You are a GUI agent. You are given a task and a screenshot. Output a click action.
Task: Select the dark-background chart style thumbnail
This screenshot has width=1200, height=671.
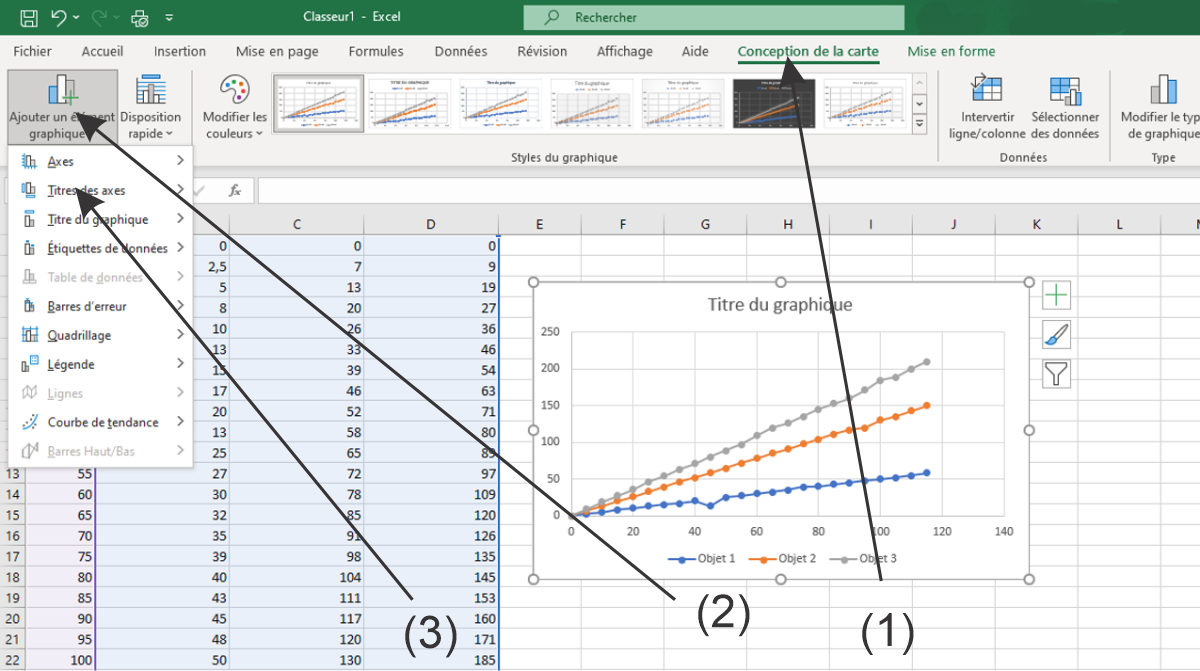[x=774, y=103]
